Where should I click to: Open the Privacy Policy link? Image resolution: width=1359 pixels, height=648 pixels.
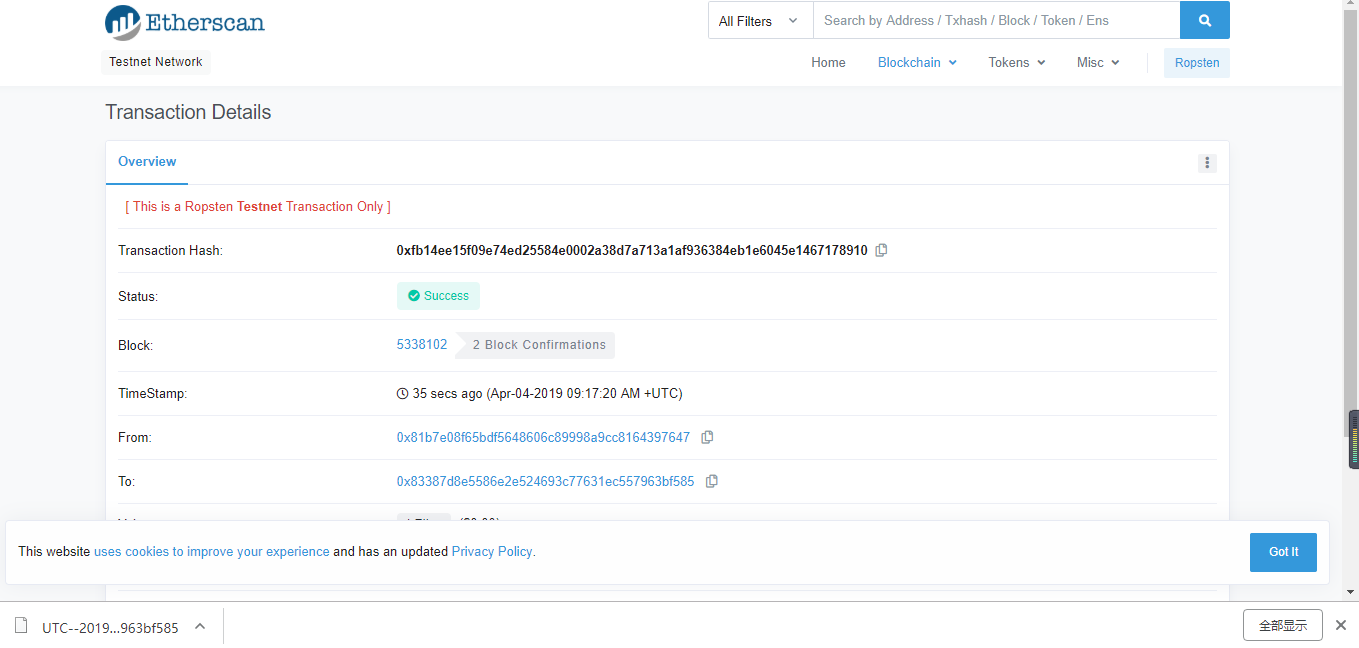pyautogui.click(x=492, y=552)
